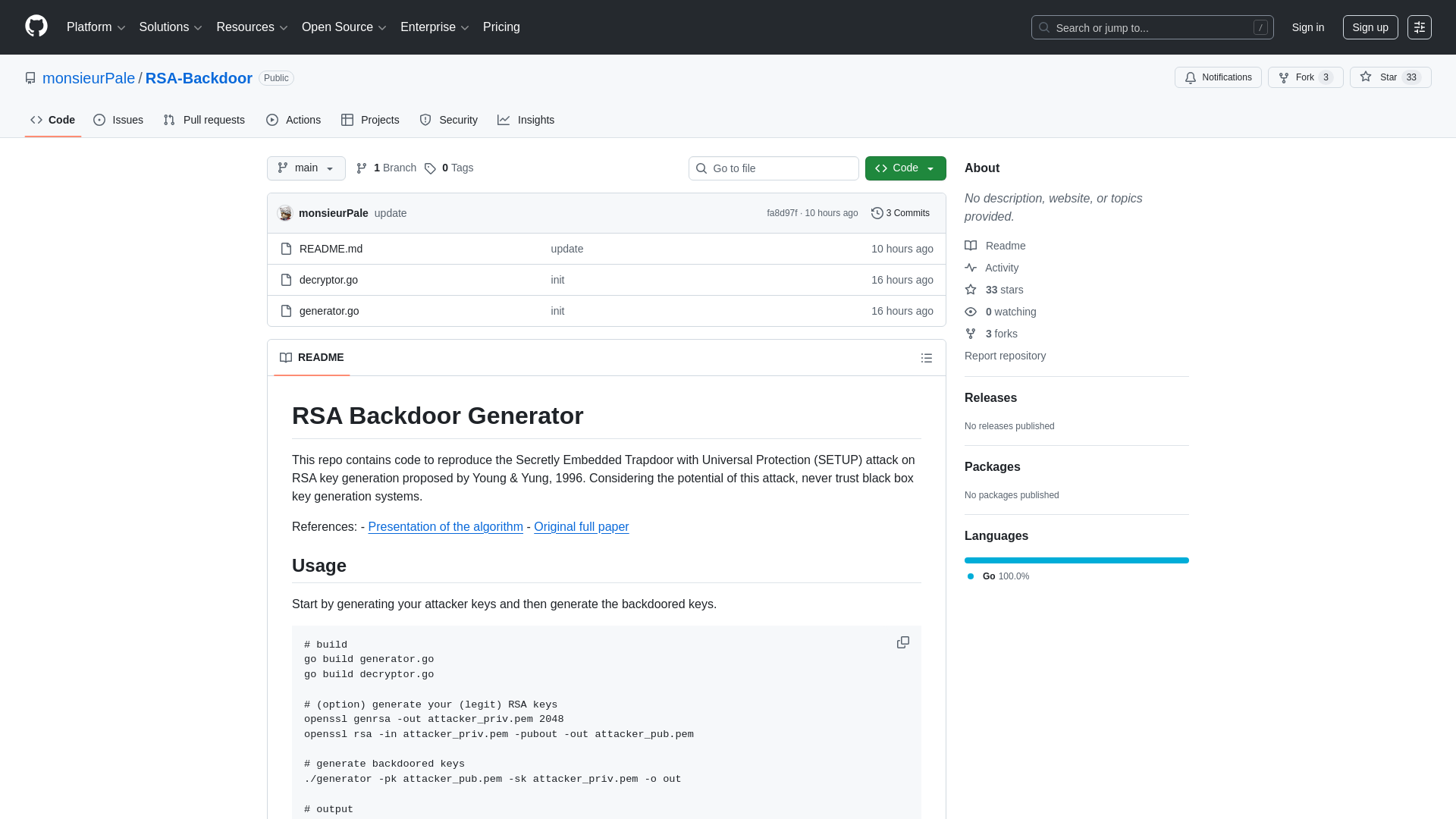Click the file icon next to decryptor.go
This screenshot has height=819, width=1456.
tap(287, 280)
